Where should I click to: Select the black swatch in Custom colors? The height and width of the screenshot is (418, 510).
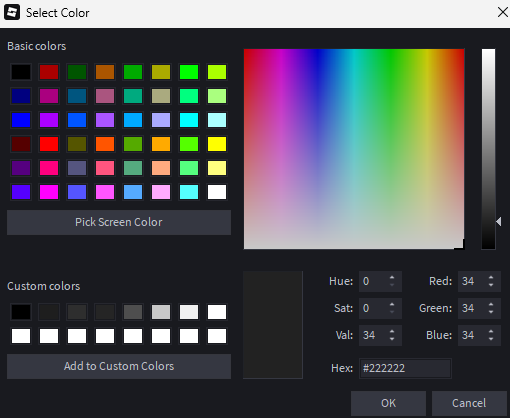pos(21,312)
